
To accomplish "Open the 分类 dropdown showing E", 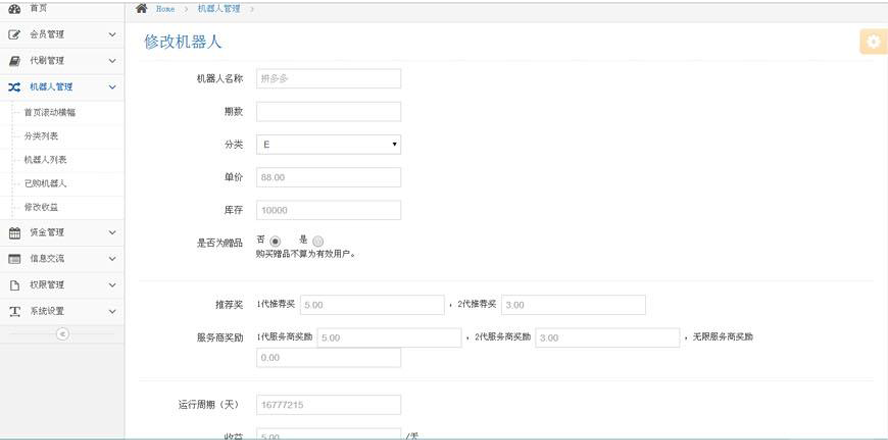I will 328,144.
